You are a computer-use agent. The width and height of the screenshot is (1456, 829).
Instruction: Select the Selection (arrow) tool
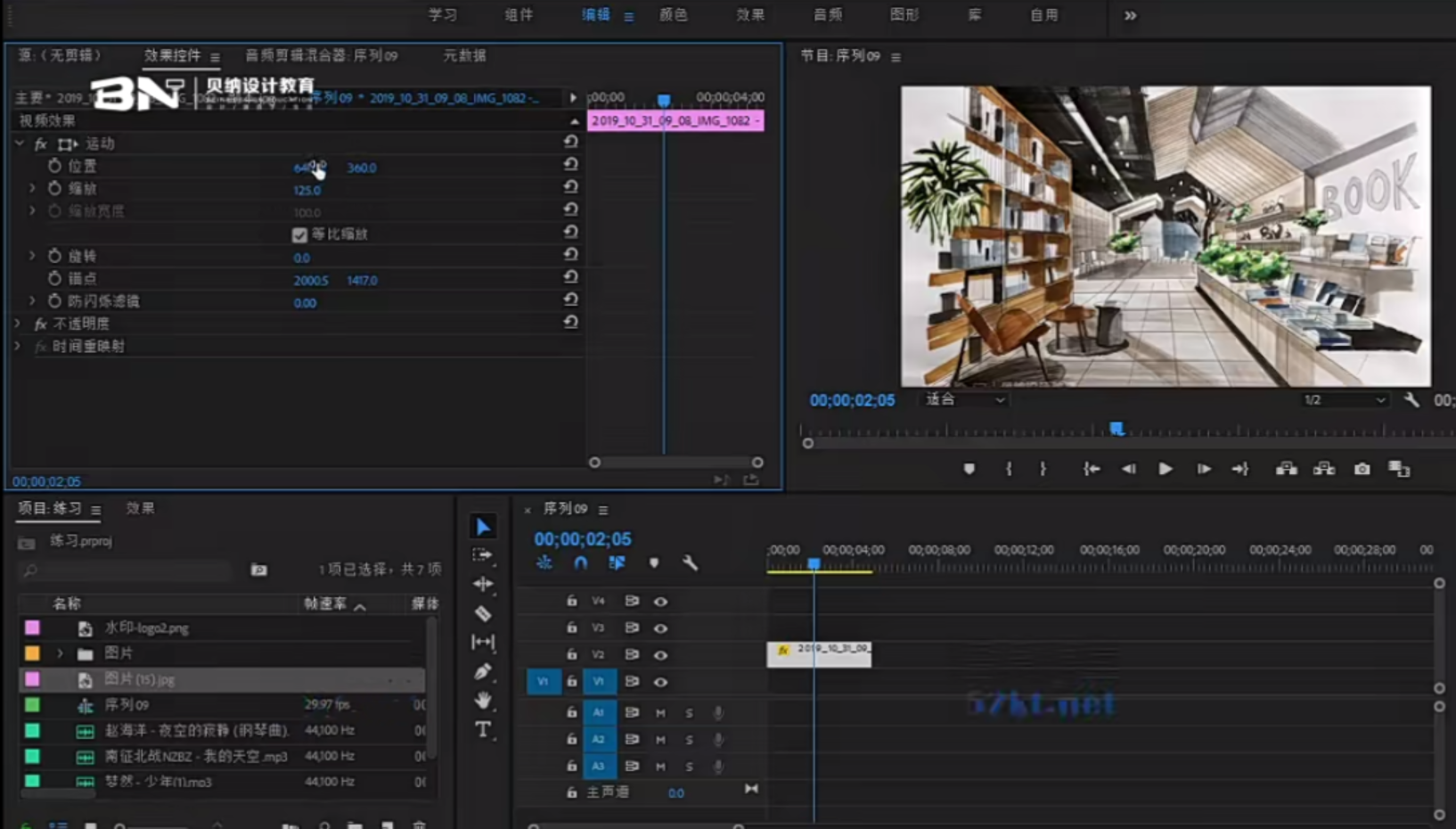point(482,527)
